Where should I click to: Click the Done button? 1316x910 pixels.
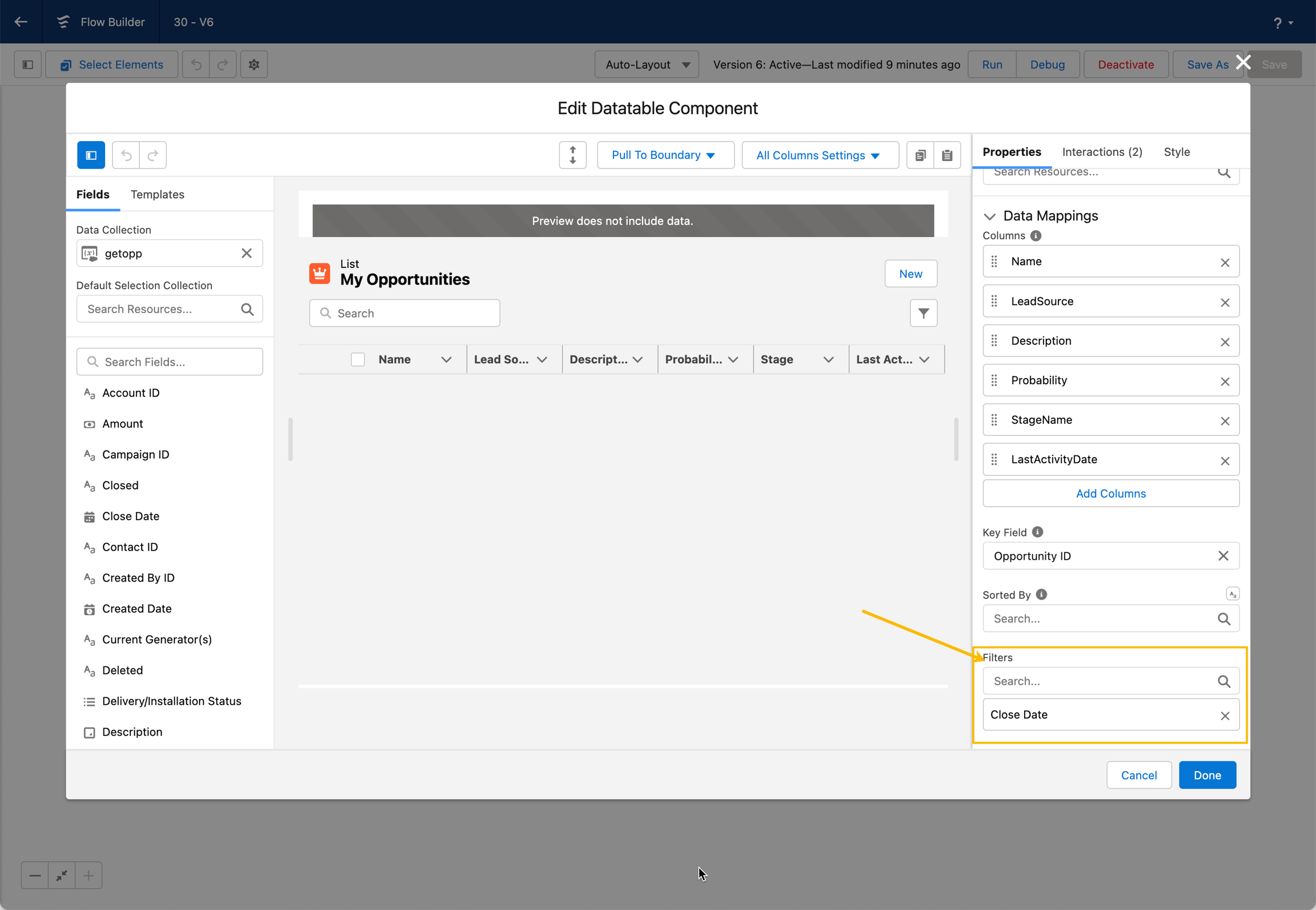pyautogui.click(x=1207, y=775)
